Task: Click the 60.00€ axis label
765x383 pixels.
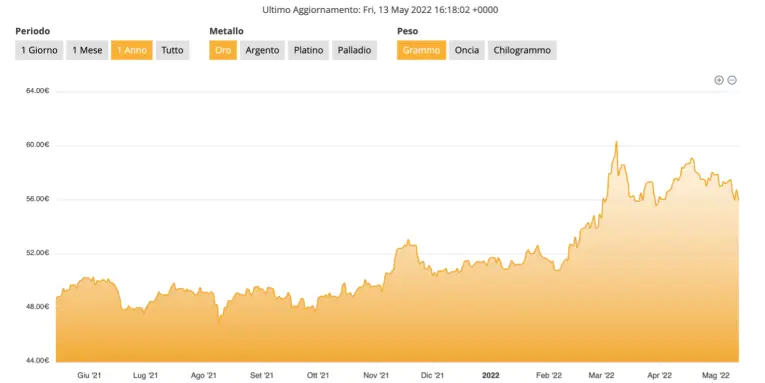Action: coord(38,145)
